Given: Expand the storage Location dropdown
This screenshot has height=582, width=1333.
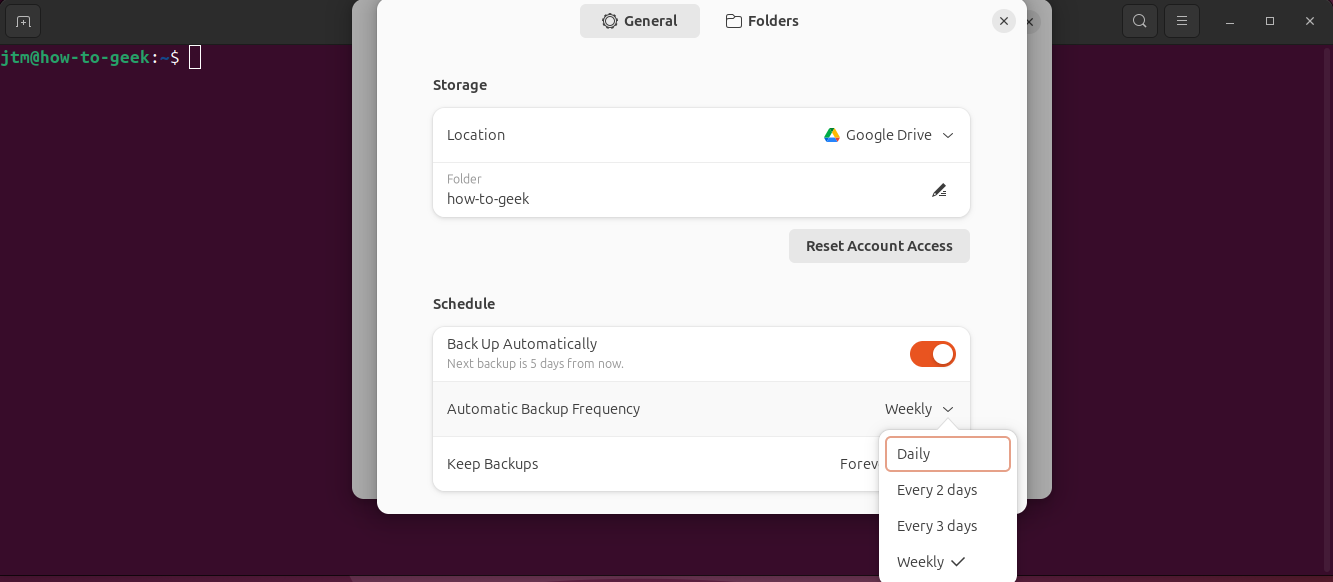Looking at the screenshot, I should point(888,135).
